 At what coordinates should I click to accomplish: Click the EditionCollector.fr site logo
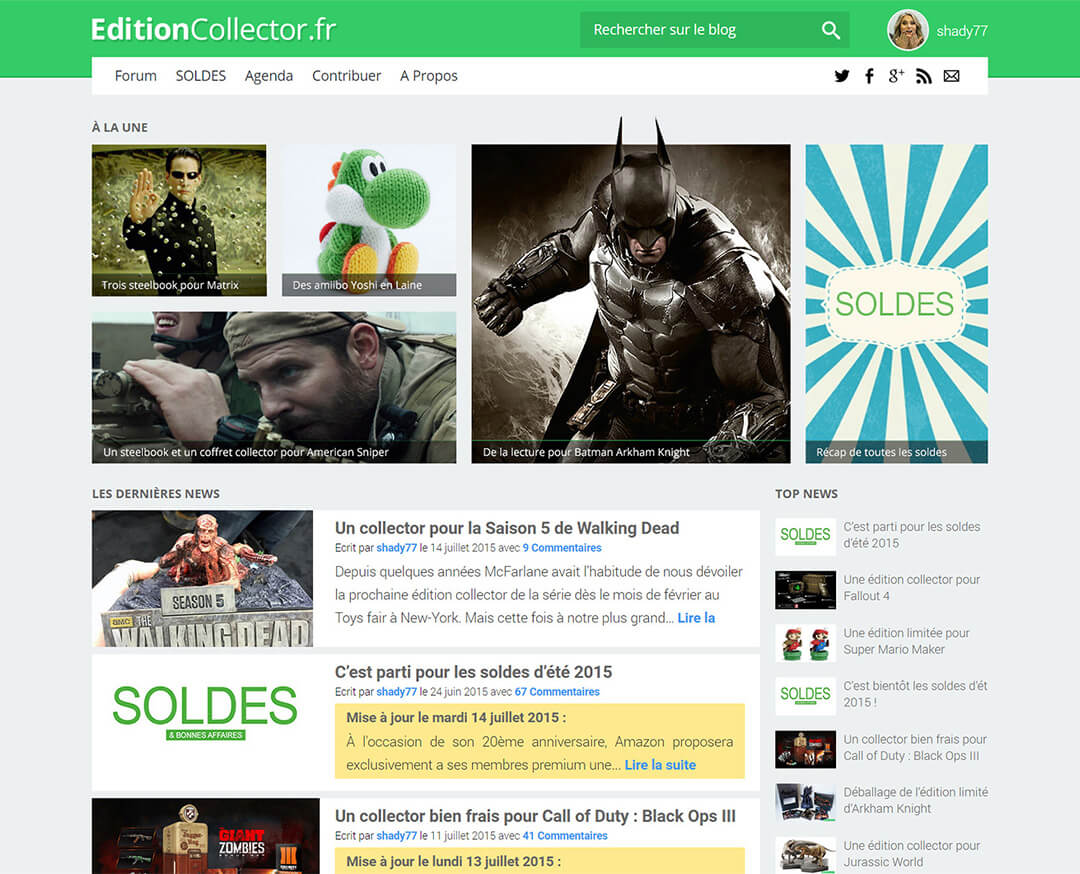click(x=213, y=30)
